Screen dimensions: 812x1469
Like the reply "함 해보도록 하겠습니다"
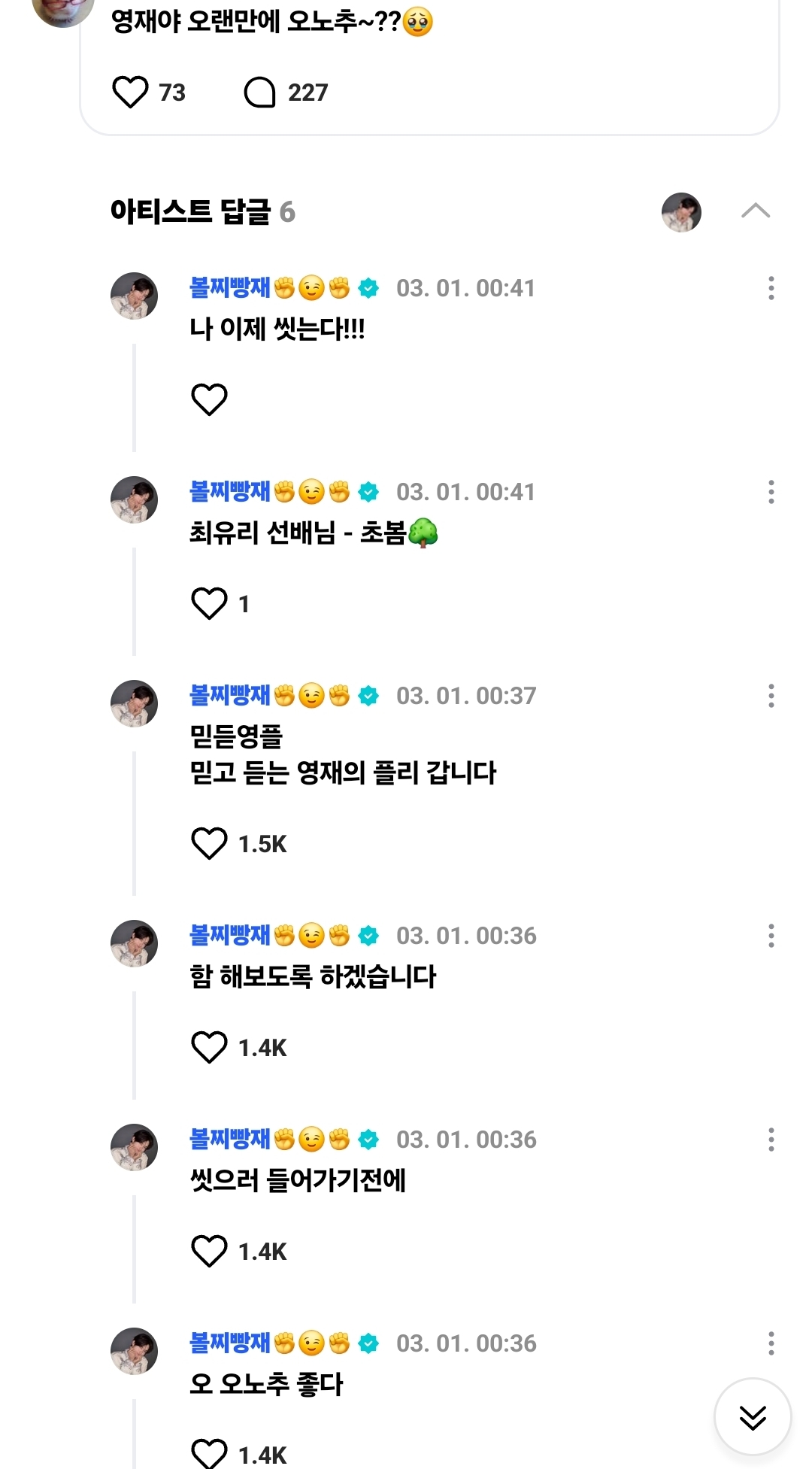point(209,1047)
